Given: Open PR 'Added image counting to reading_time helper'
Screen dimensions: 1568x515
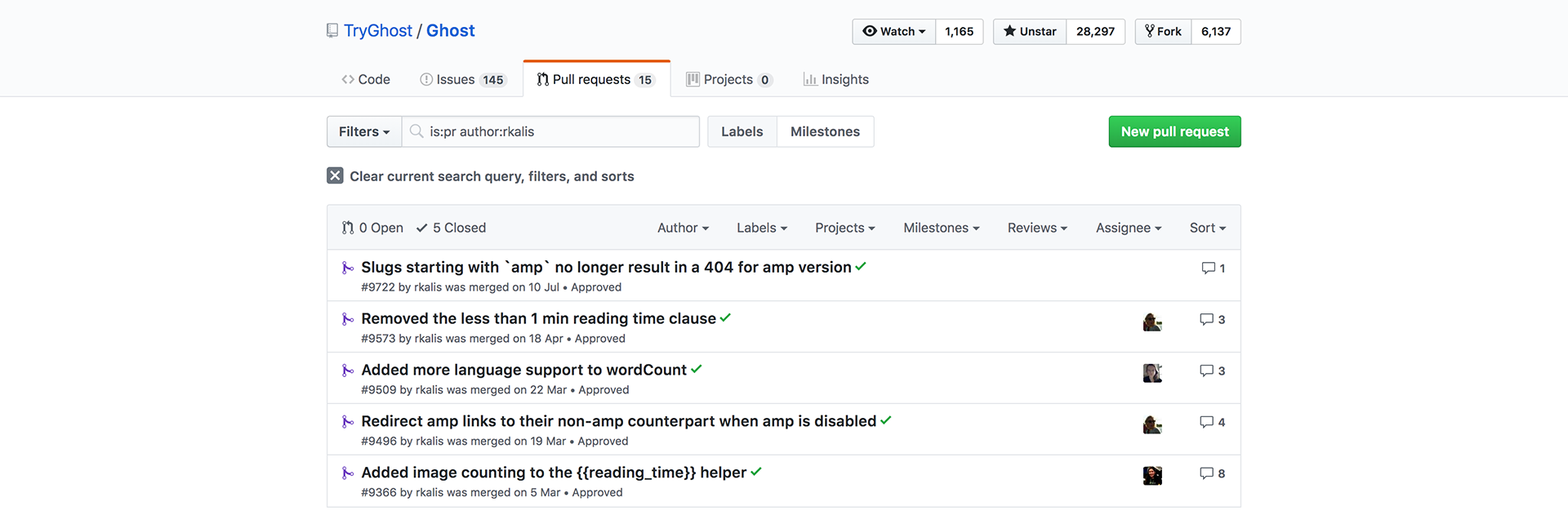Looking at the screenshot, I should 554,473.
